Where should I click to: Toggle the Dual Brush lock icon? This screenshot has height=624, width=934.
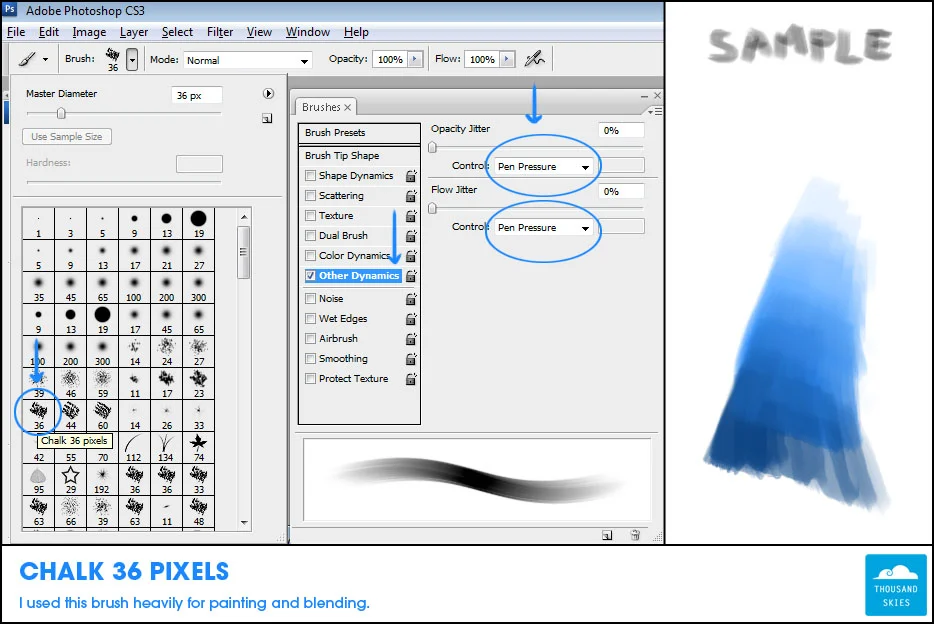[x=411, y=236]
